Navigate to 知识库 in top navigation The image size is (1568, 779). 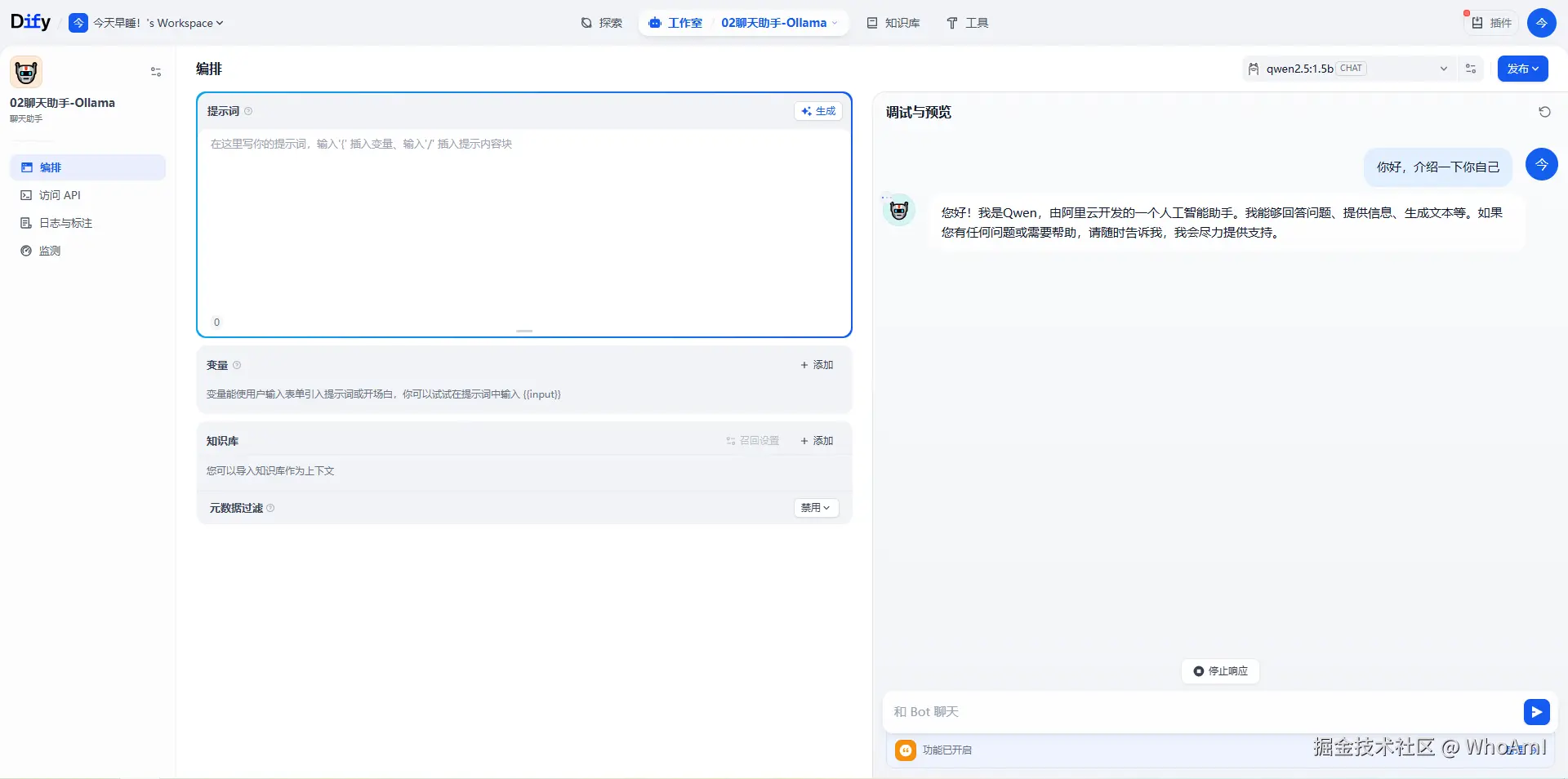pyautogui.click(x=893, y=23)
